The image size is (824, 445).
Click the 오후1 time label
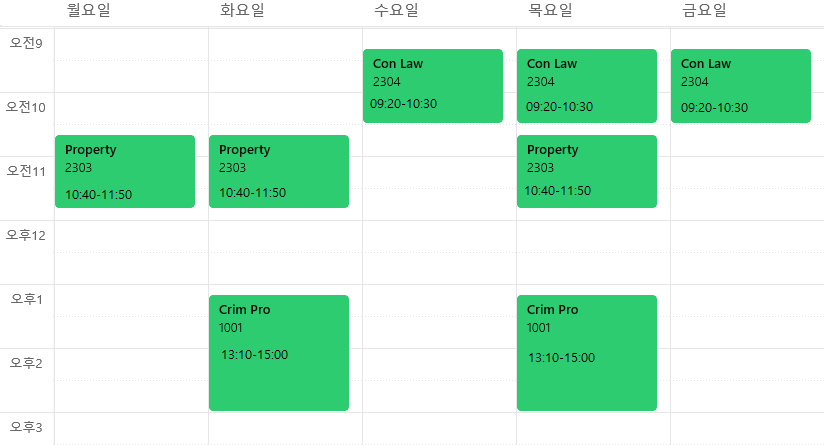coord(26,299)
